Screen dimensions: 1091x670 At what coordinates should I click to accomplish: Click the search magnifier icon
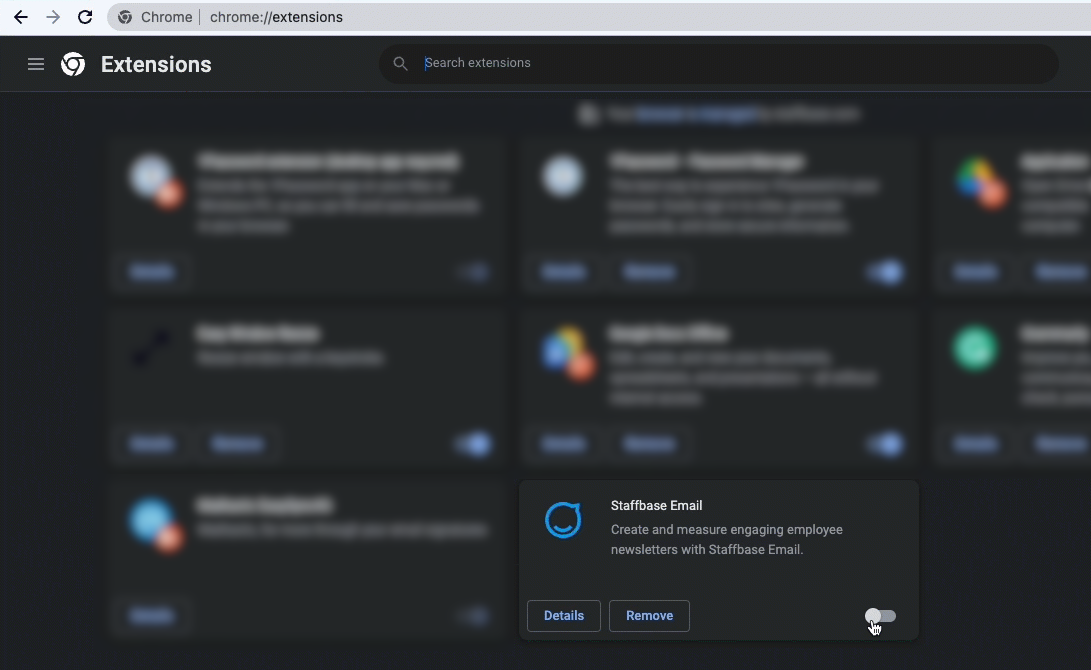point(400,63)
